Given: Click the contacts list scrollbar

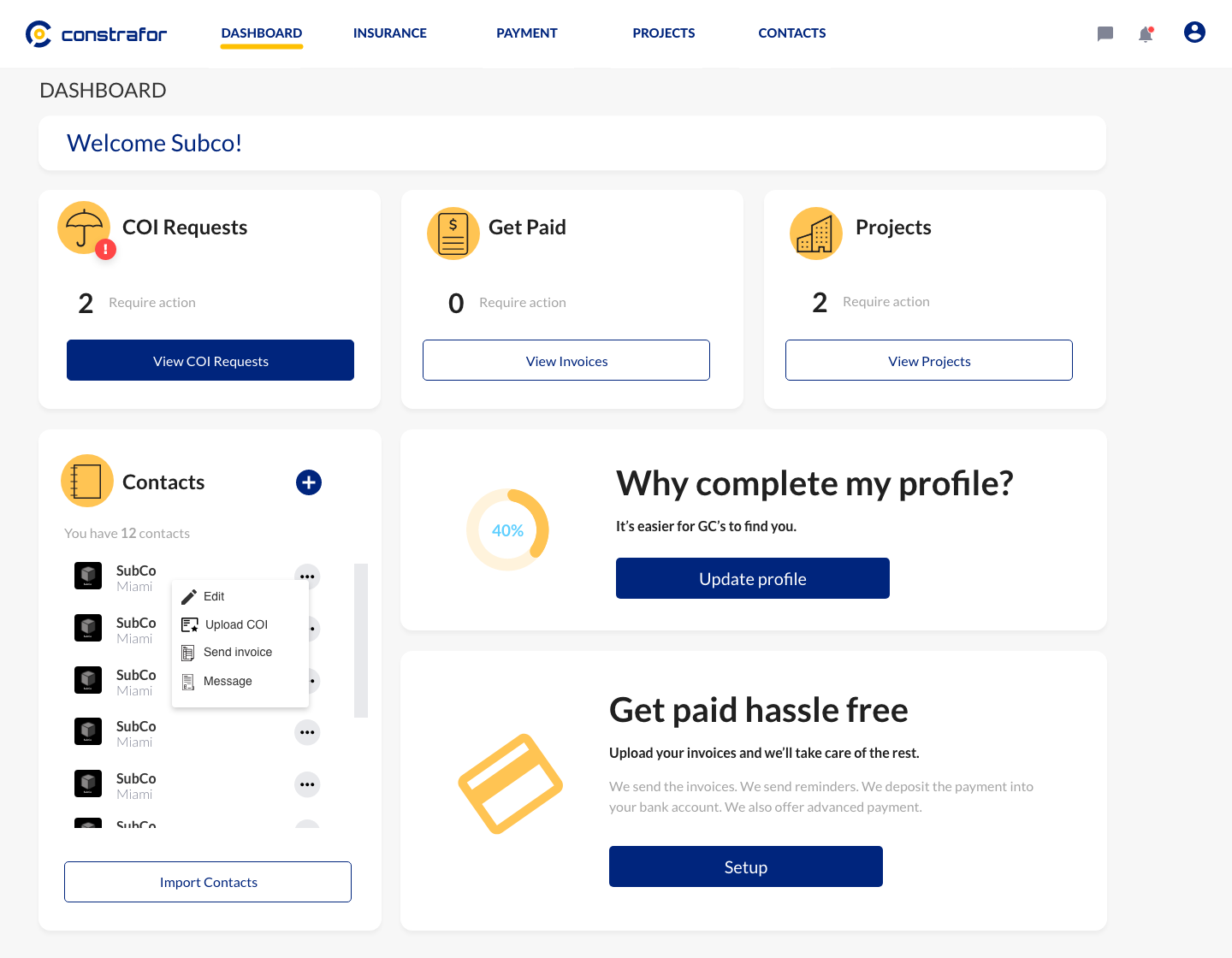Looking at the screenshot, I should pos(361,641).
